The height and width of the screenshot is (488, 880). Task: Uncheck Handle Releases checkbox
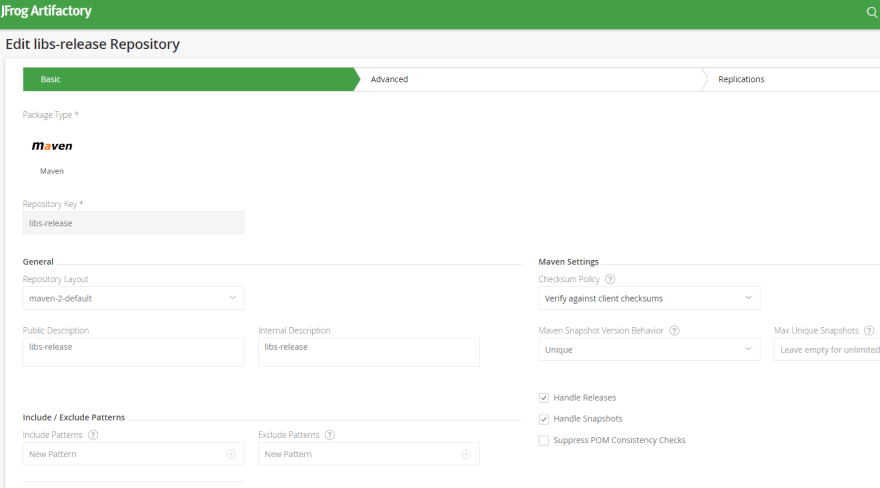coord(544,398)
